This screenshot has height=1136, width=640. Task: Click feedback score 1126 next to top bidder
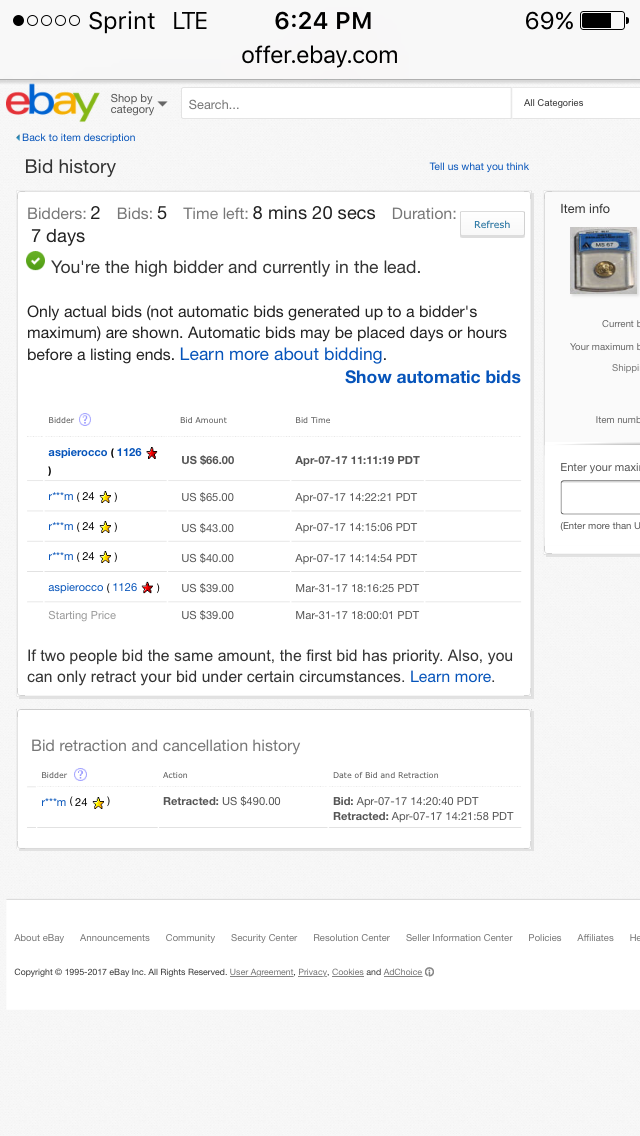(x=129, y=452)
